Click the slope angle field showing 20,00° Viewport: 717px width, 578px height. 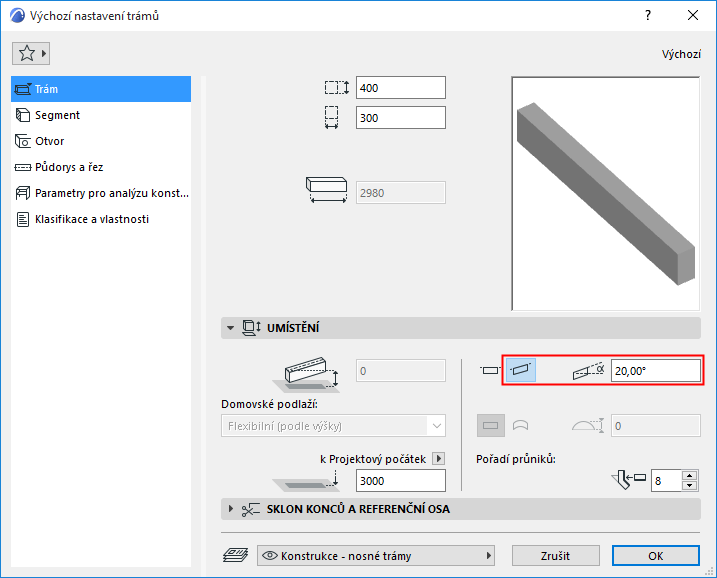656,371
